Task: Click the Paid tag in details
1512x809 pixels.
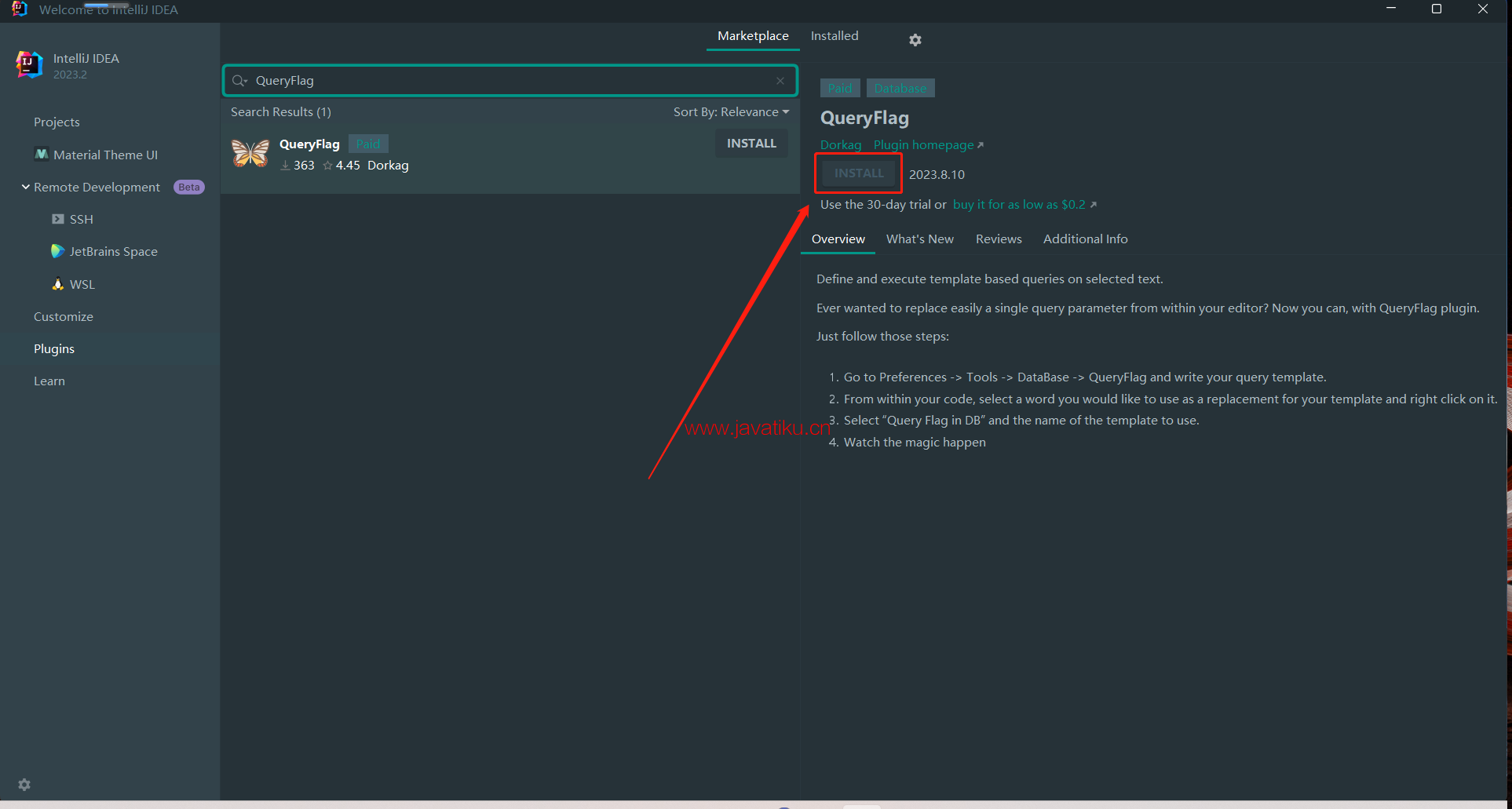Action: 840,88
